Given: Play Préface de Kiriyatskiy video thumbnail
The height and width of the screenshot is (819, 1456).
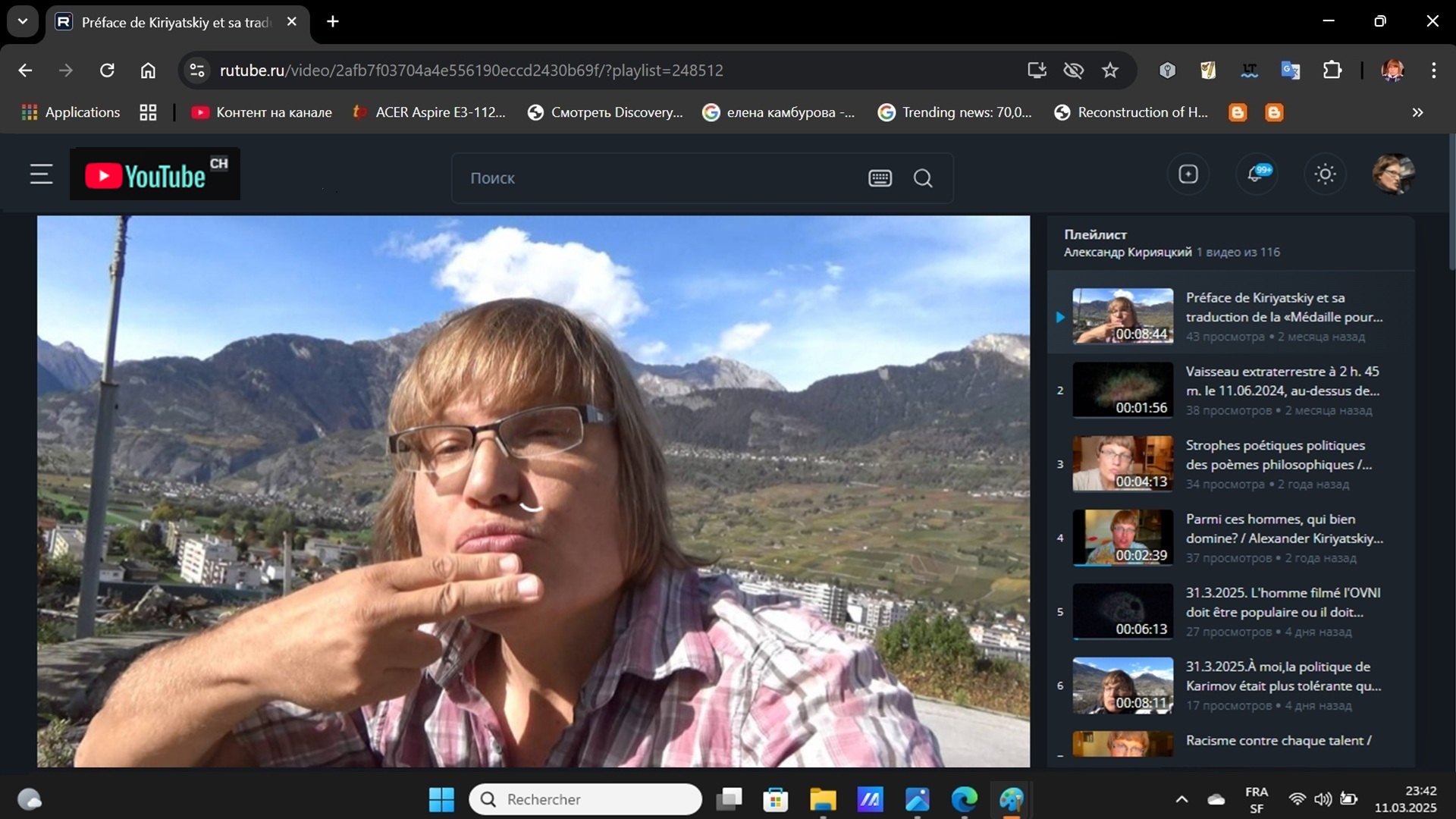Looking at the screenshot, I should click(x=1122, y=316).
